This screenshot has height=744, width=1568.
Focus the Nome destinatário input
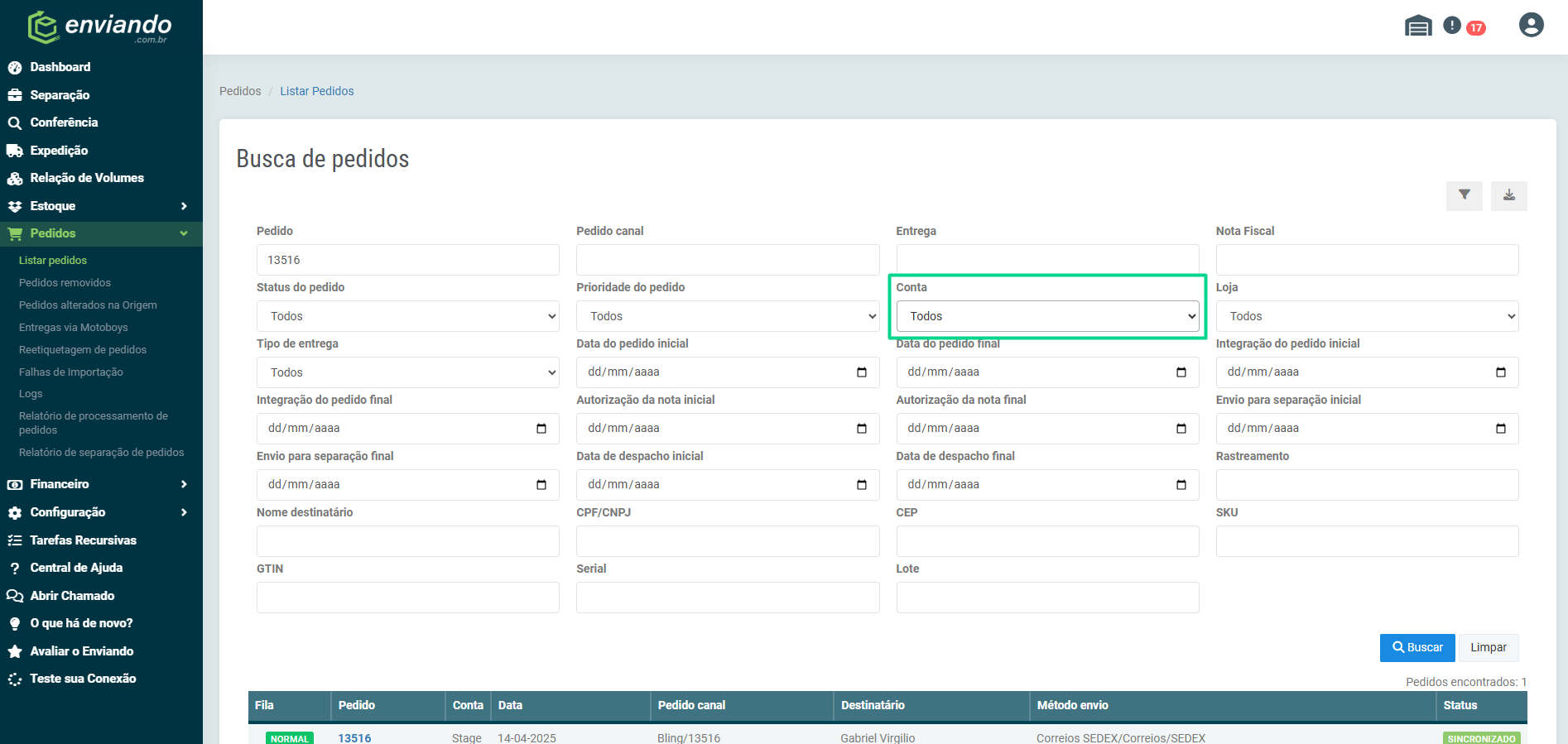408,541
